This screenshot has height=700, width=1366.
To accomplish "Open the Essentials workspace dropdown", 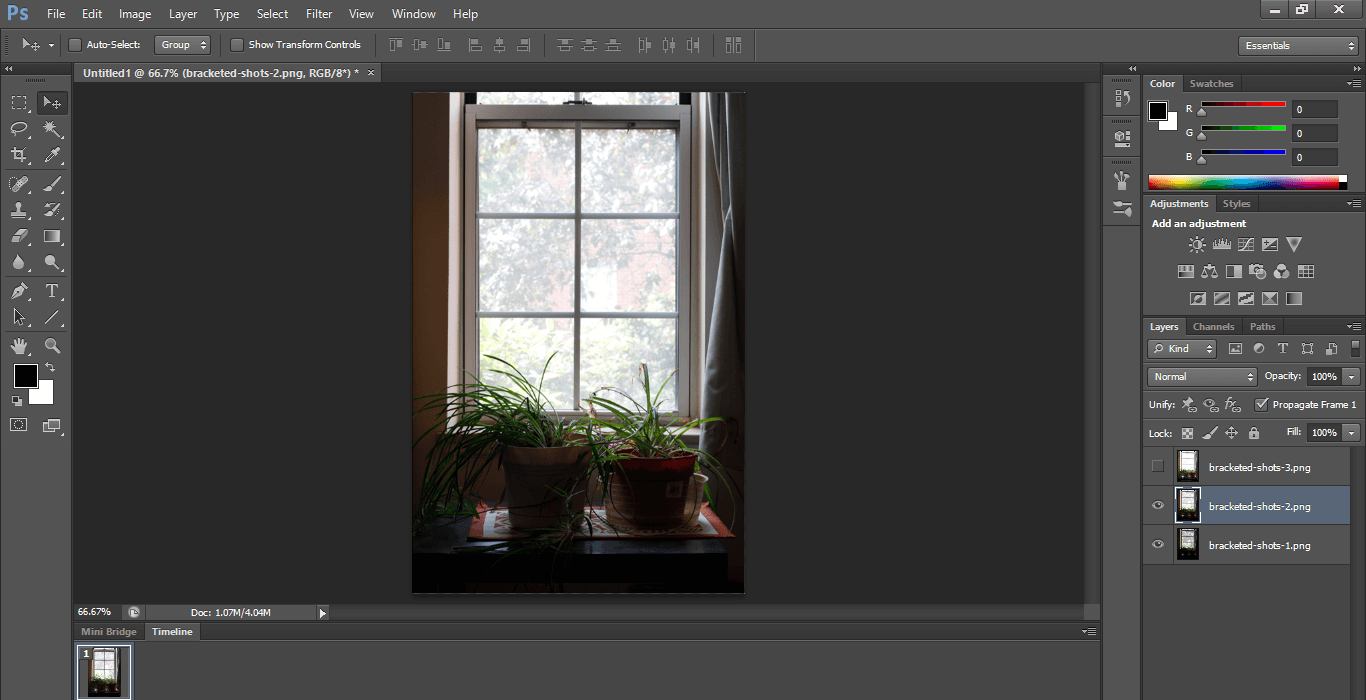I will coord(1297,46).
